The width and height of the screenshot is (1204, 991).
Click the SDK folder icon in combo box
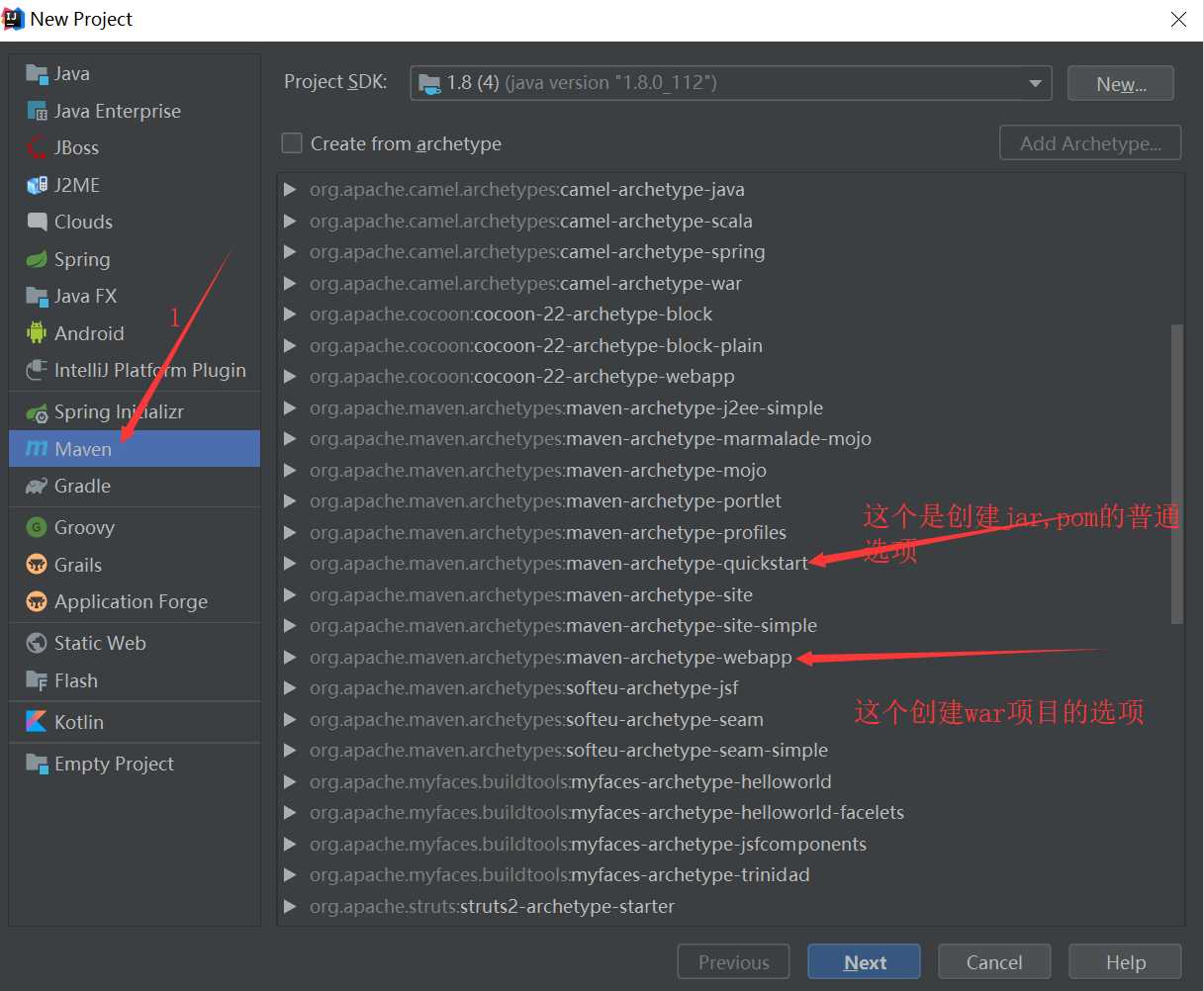[429, 83]
